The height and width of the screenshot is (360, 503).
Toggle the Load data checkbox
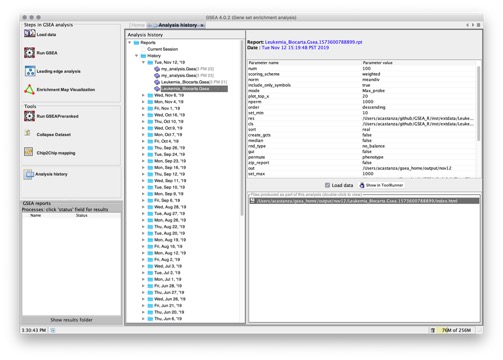coord(327,185)
